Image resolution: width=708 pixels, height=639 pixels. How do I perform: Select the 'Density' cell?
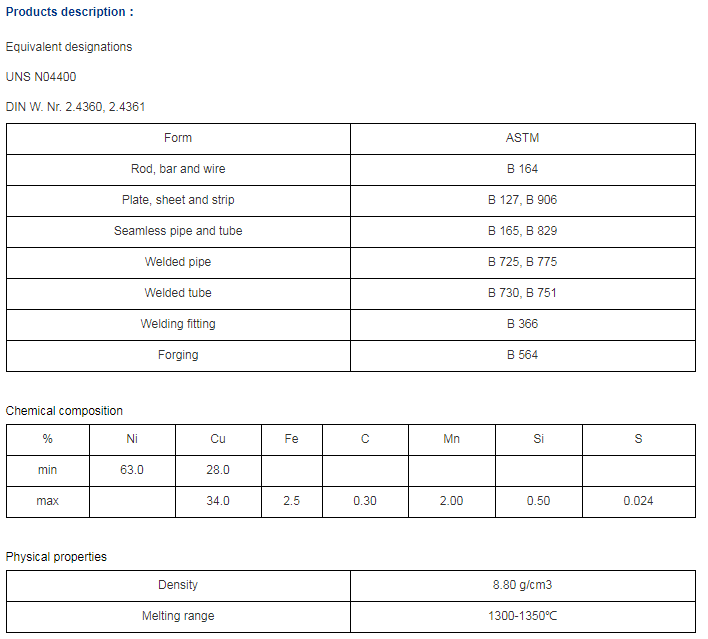(x=178, y=585)
